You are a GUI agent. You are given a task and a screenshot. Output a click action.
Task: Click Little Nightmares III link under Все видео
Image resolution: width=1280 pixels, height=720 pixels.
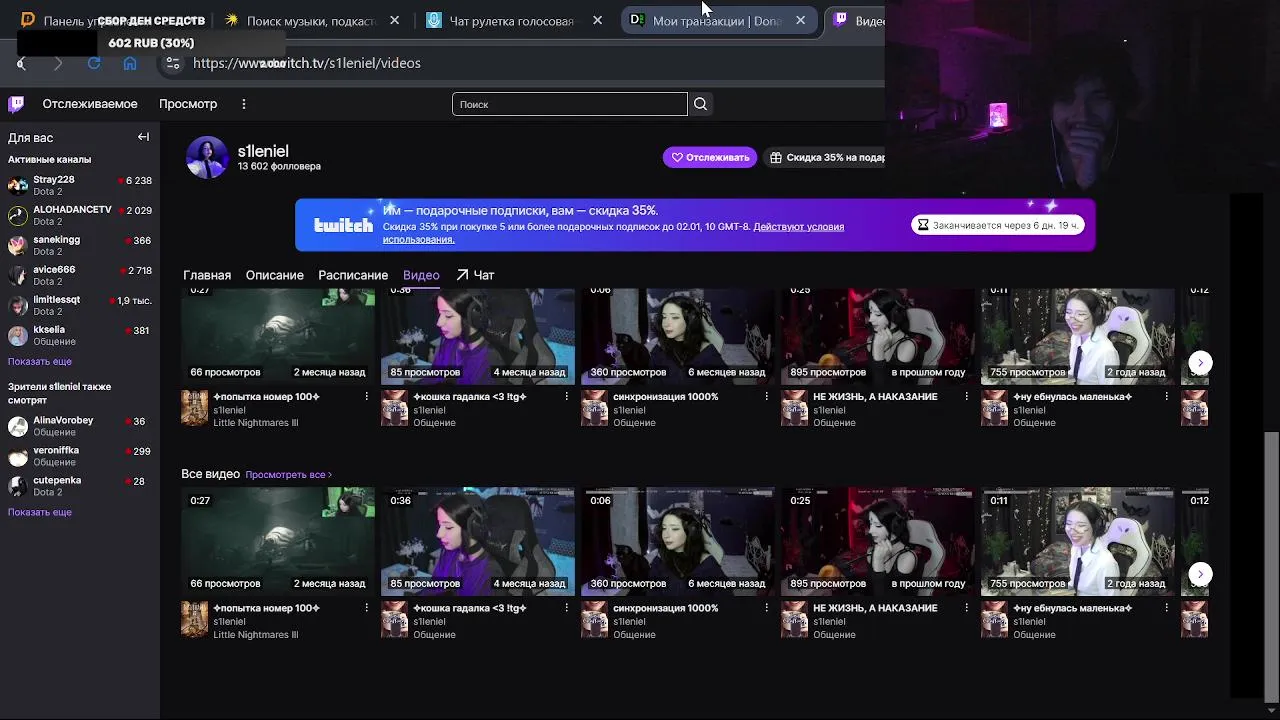255,634
